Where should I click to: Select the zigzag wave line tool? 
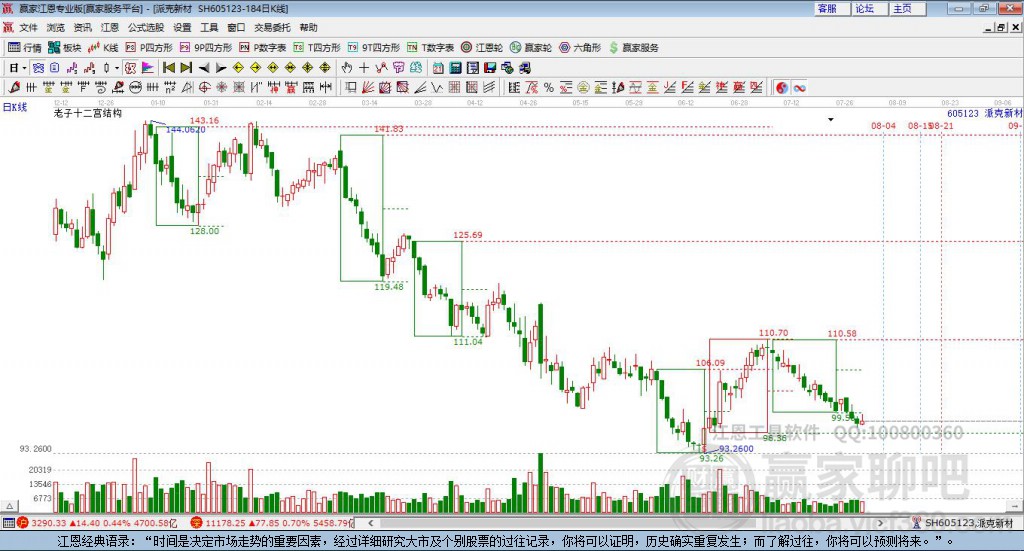coord(438,87)
